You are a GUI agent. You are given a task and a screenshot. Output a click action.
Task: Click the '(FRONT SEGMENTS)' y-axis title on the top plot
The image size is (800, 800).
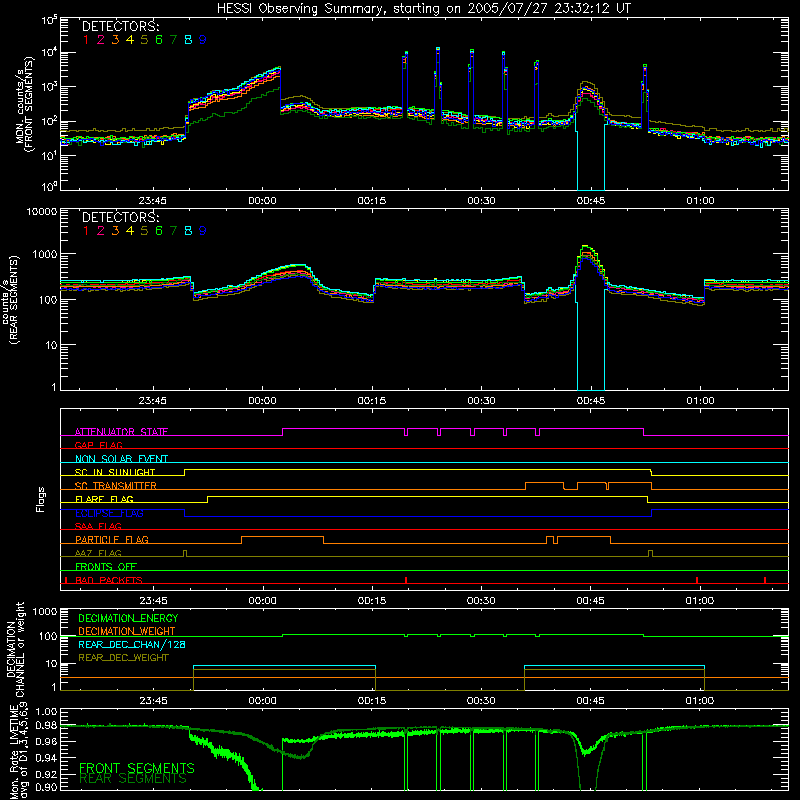click(29, 104)
